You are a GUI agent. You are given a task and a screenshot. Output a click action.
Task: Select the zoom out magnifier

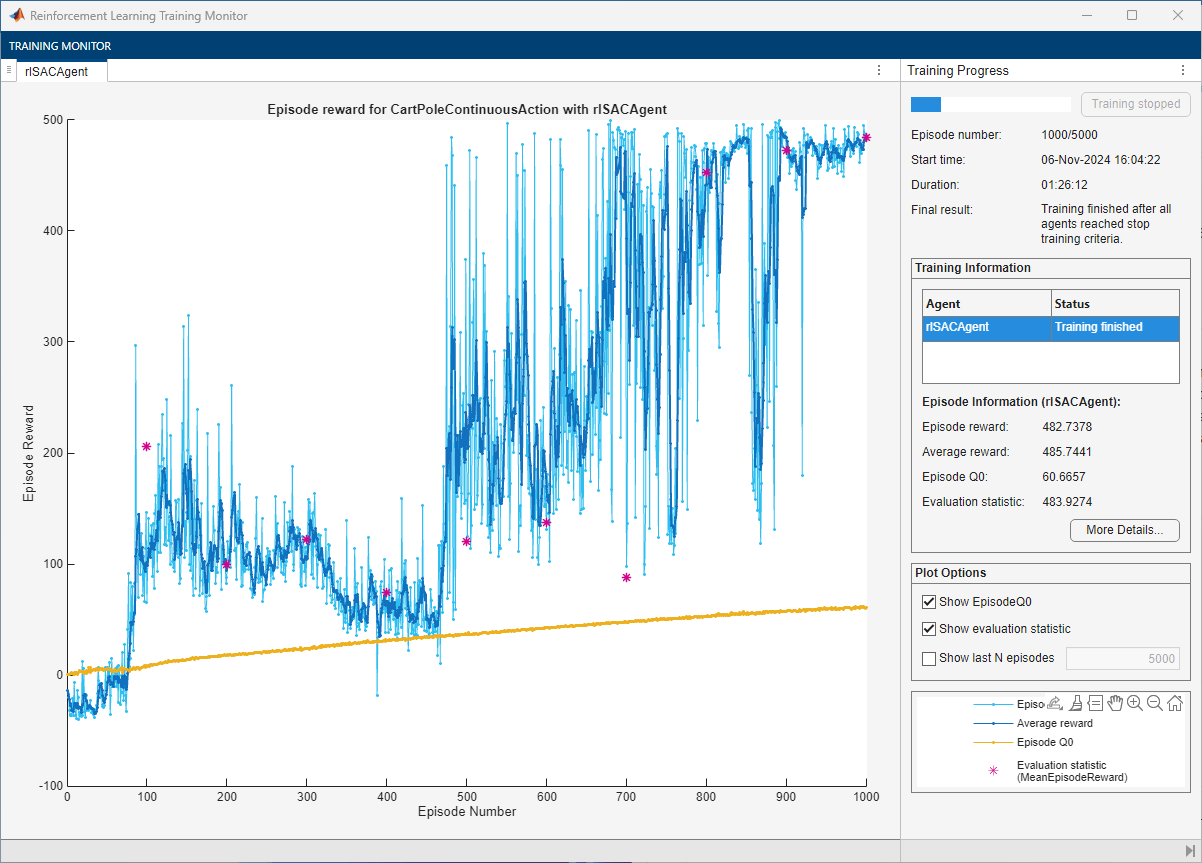coord(1155,703)
